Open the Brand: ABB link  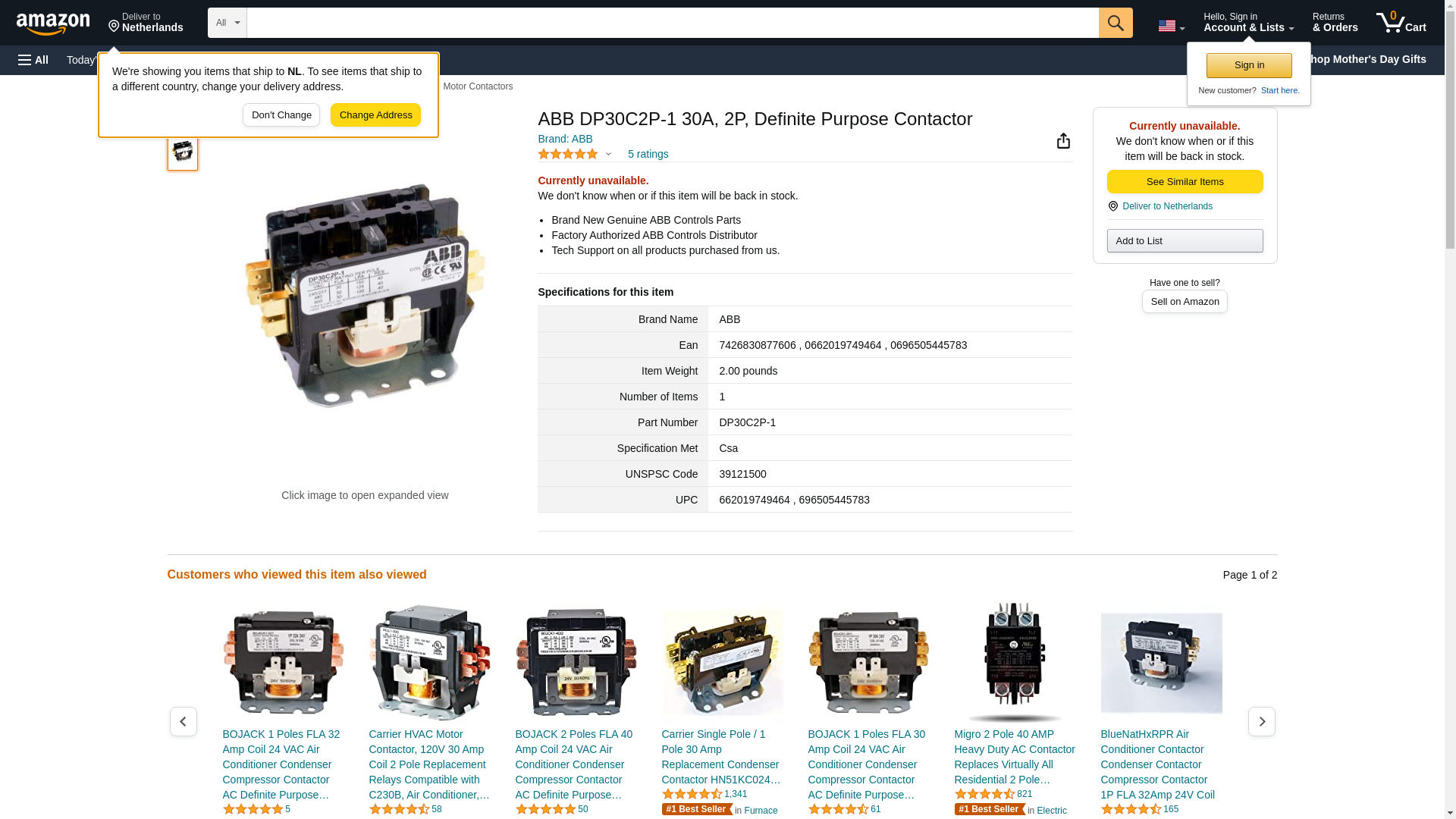(x=565, y=139)
